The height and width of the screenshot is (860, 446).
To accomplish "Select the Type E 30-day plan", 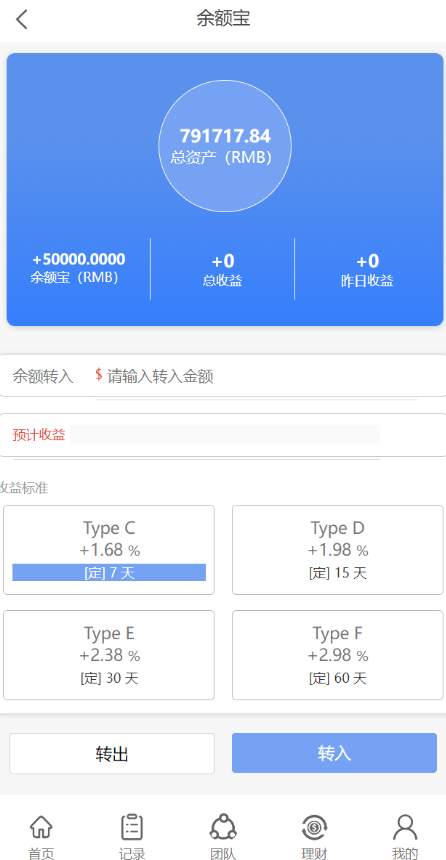I will 109,655.
